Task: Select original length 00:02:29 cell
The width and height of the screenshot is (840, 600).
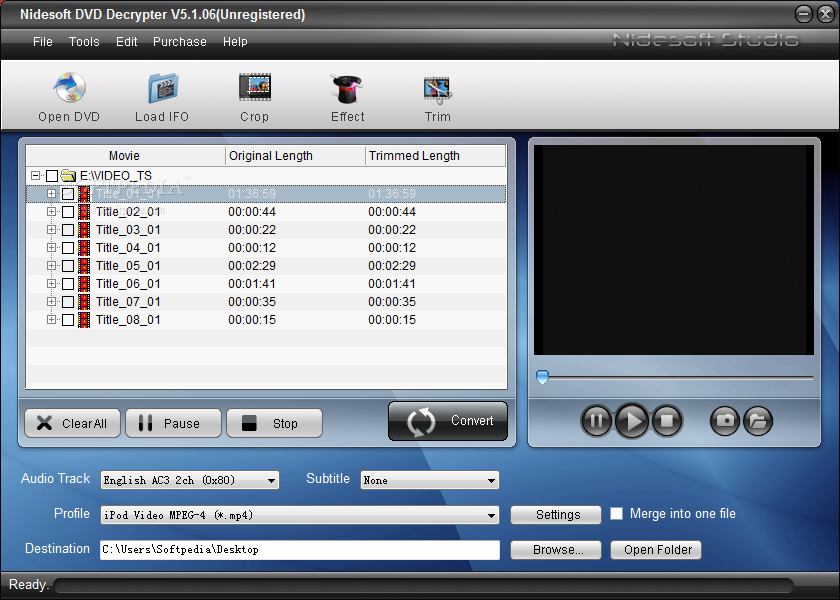Action: point(252,266)
